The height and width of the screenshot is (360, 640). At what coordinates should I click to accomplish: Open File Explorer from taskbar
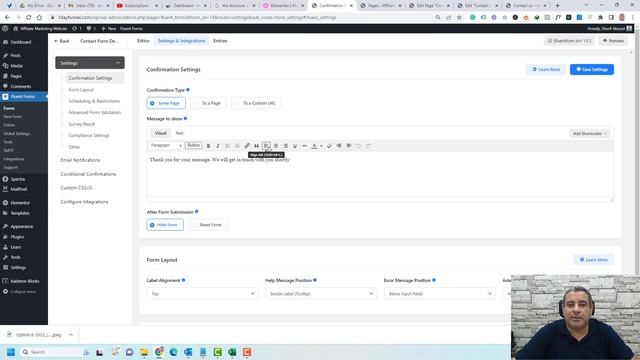144,352
